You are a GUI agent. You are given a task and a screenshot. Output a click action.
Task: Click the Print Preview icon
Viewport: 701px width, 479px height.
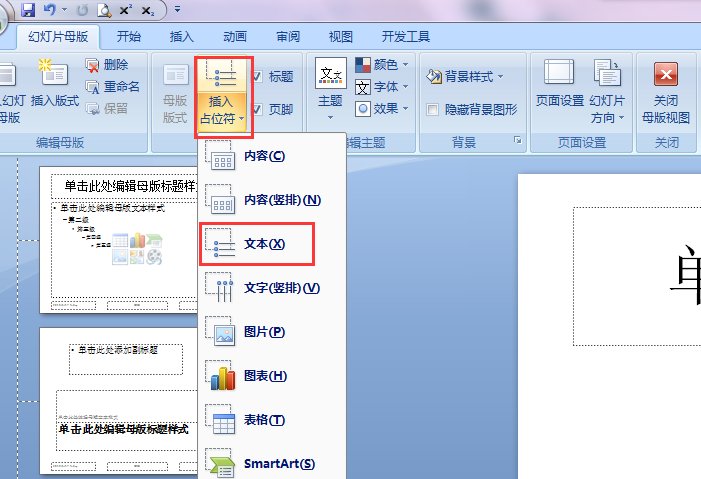tap(104, 9)
